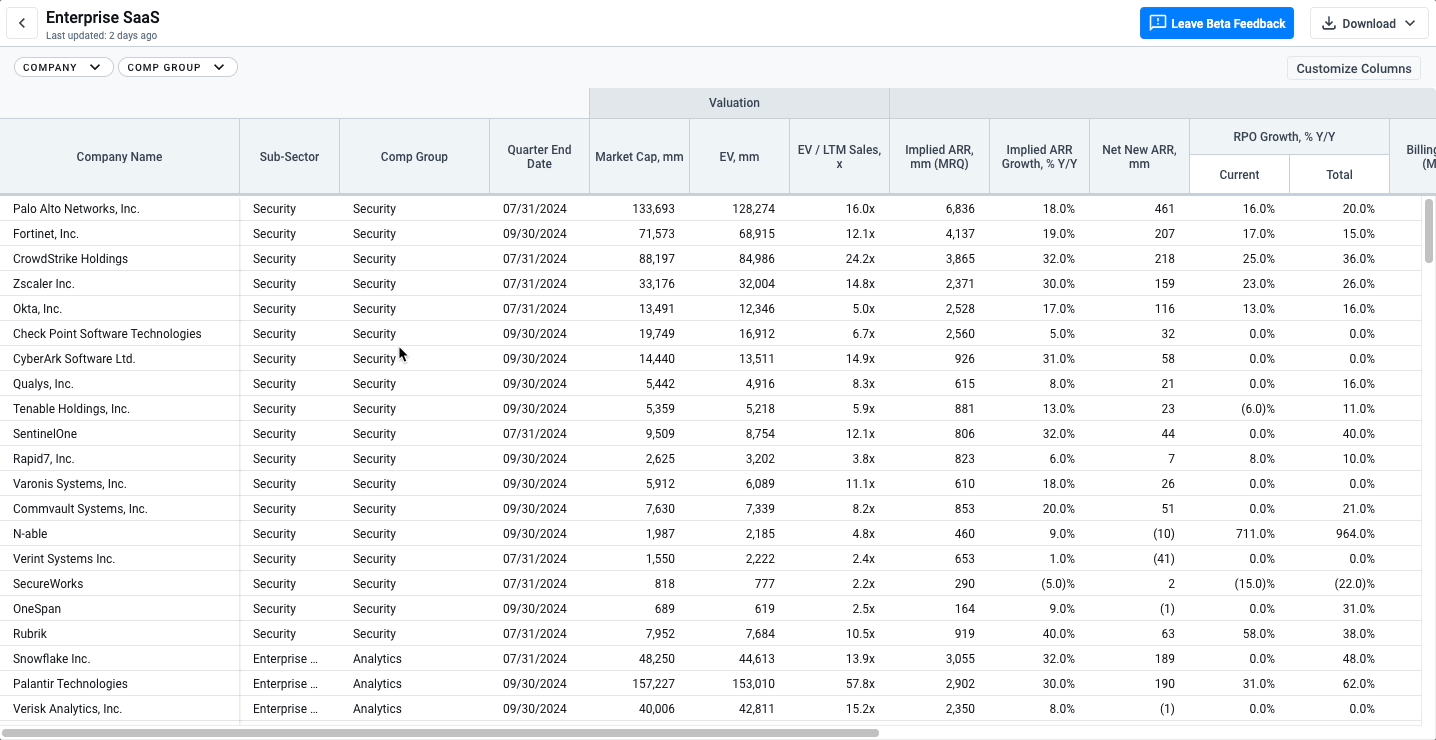The image size is (1436, 740).
Task: Click the vertical scrollbar thumb
Action: (1429, 232)
